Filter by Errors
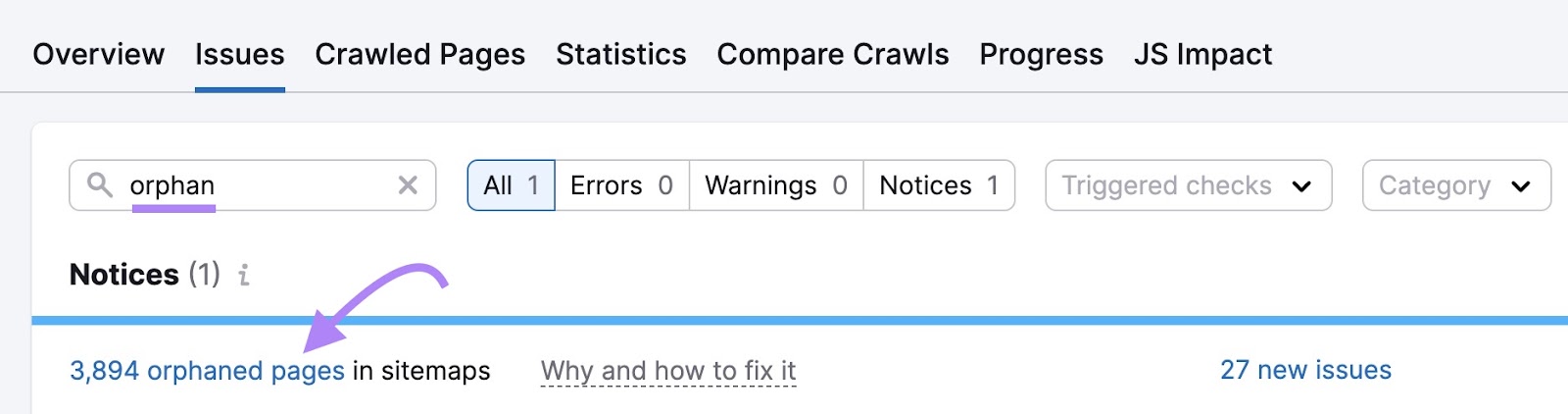The image size is (1568, 414). pos(621,185)
